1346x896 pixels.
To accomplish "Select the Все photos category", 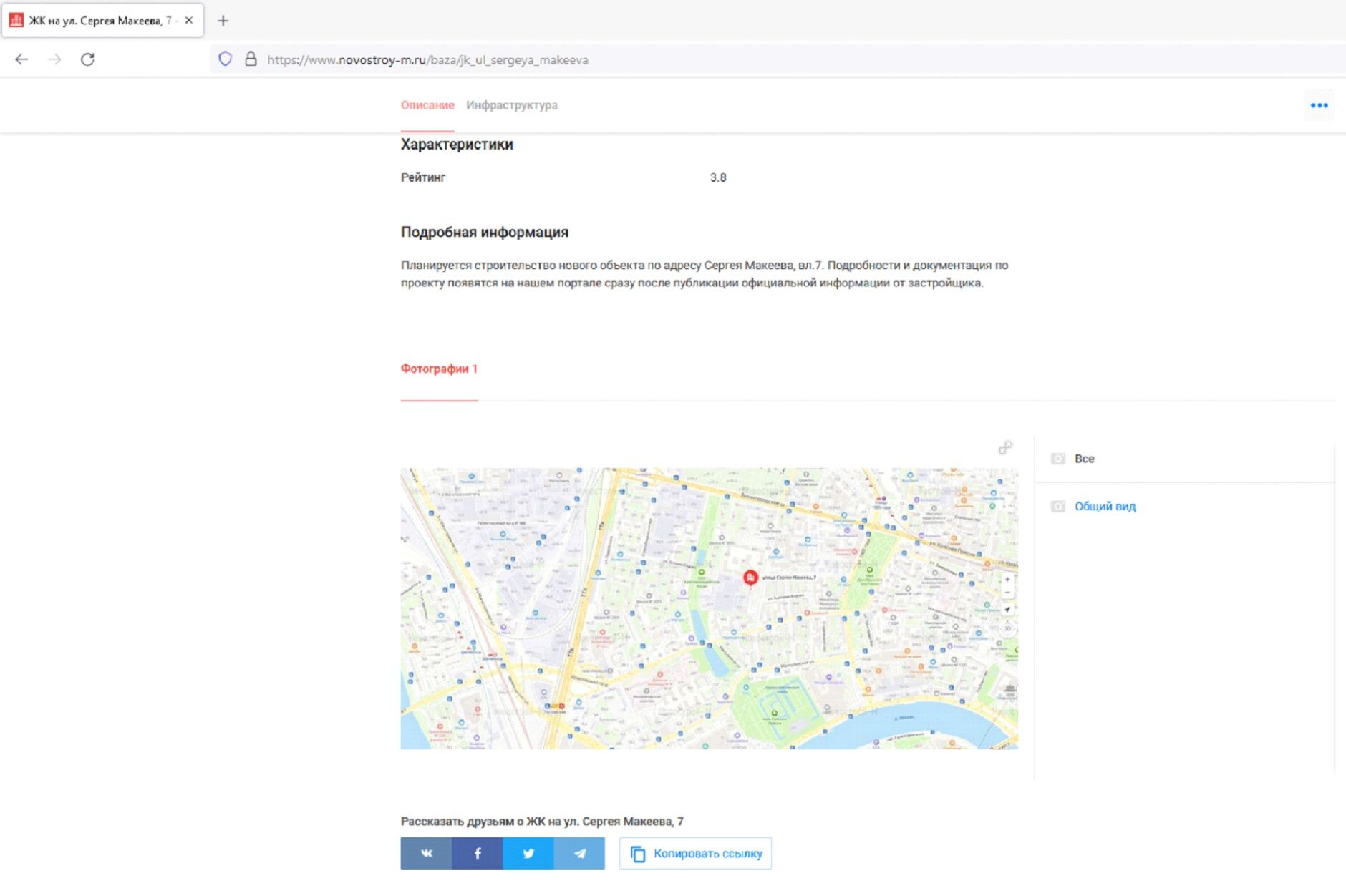I will (x=1085, y=458).
